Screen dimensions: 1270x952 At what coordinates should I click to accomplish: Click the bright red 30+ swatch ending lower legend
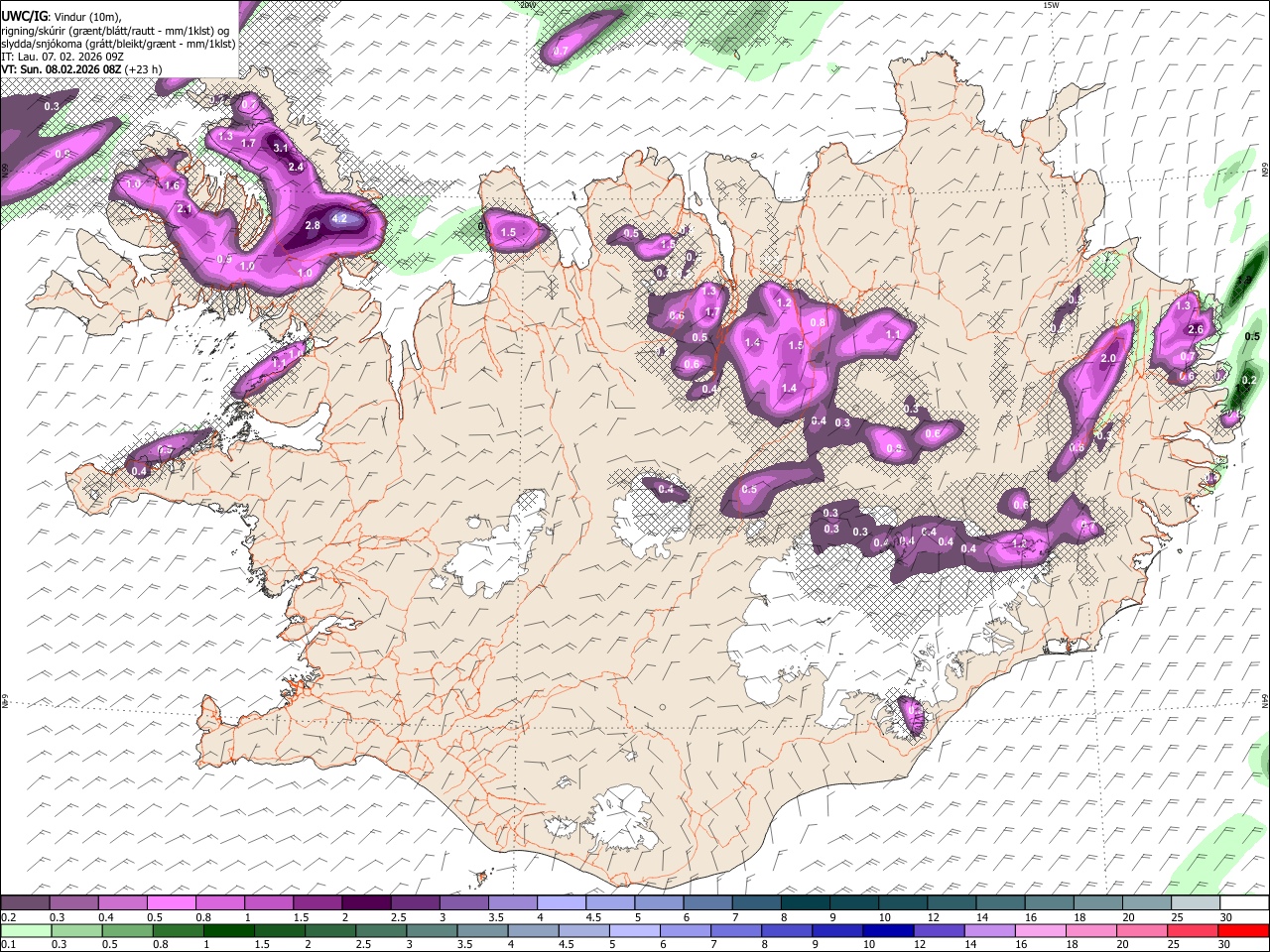[x=1243, y=930]
